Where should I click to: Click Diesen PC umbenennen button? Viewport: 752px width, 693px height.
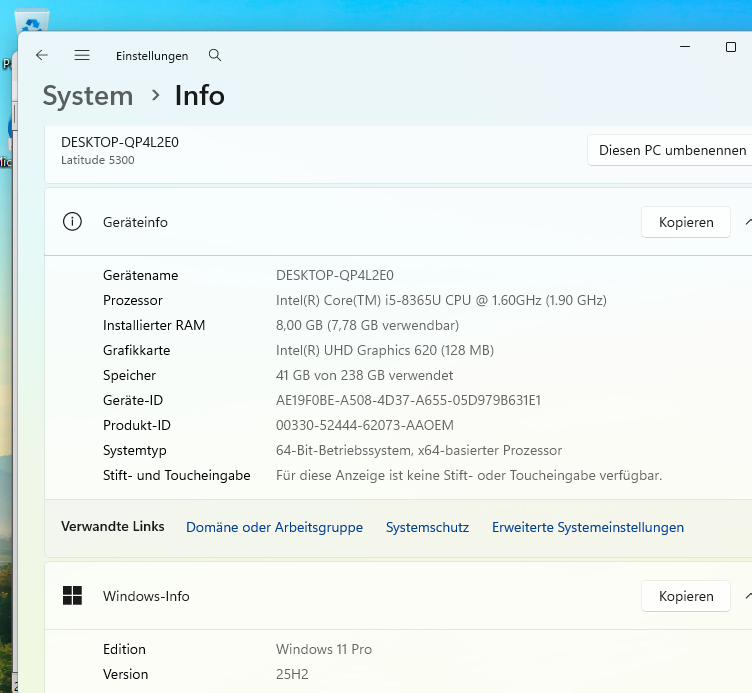point(672,150)
